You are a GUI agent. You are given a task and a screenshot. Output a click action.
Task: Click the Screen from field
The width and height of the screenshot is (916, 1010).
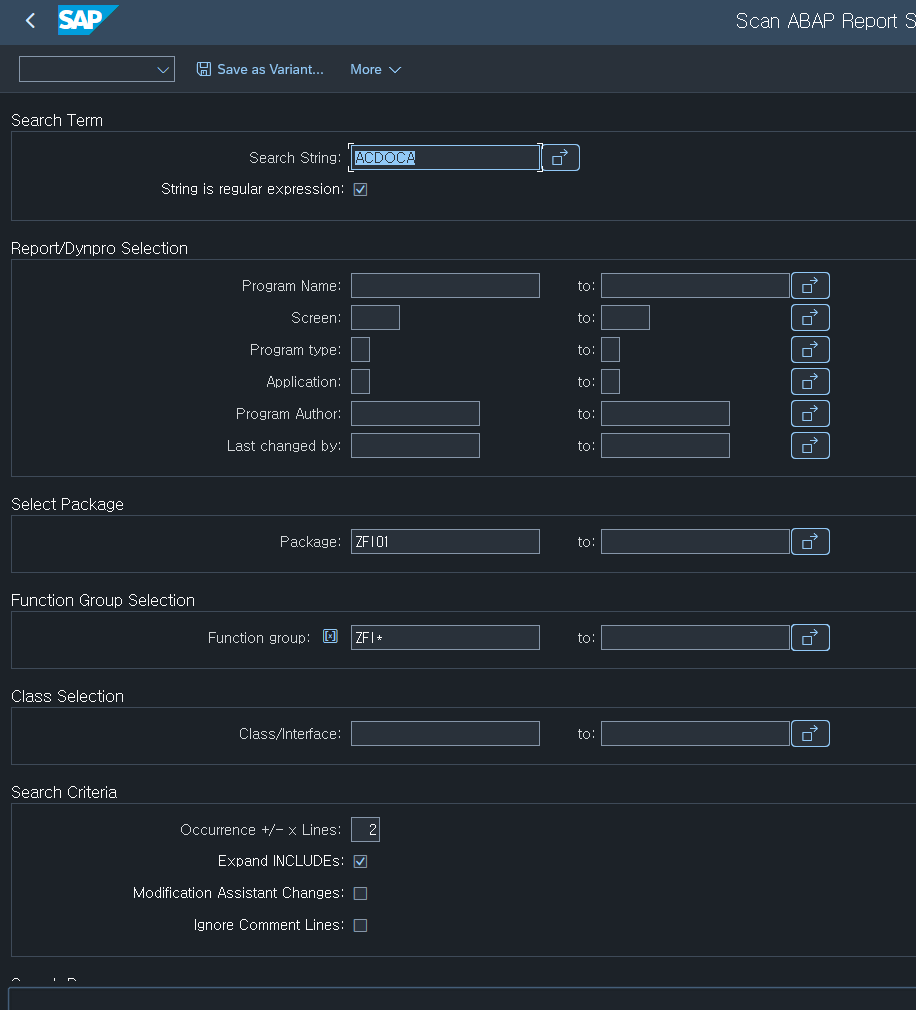click(376, 318)
